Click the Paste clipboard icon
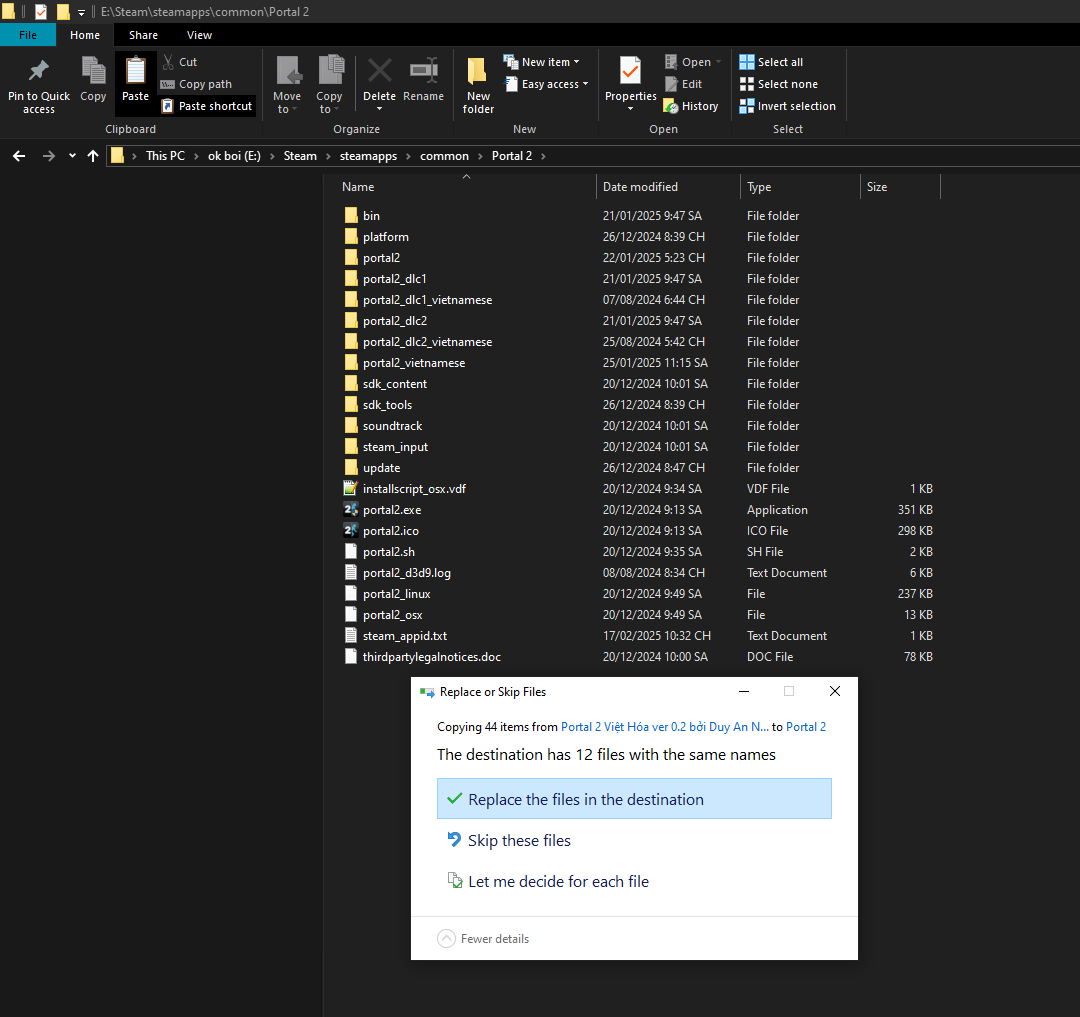This screenshot has height=1017, width=1080. pos(135,70)
